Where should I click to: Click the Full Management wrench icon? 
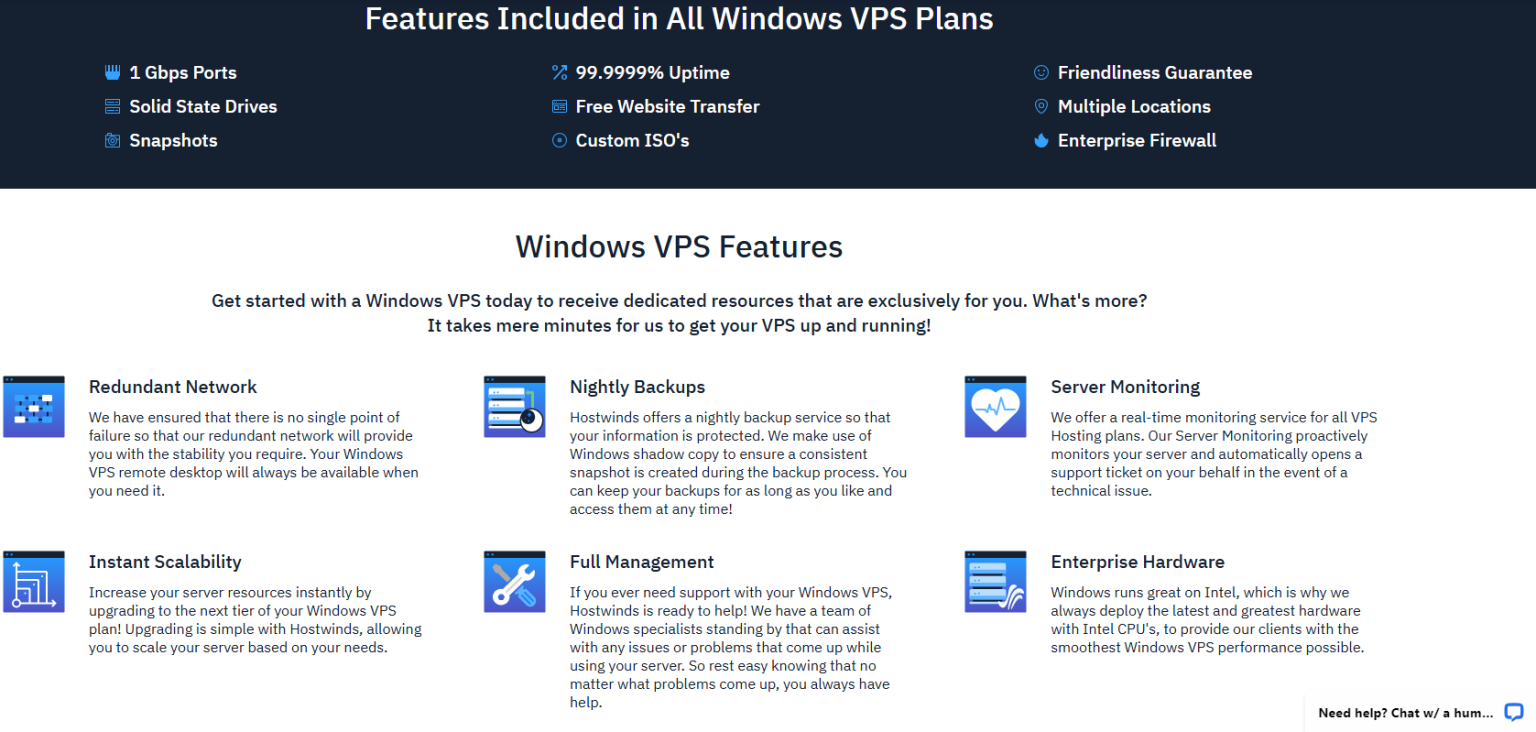tap(514, 581)
